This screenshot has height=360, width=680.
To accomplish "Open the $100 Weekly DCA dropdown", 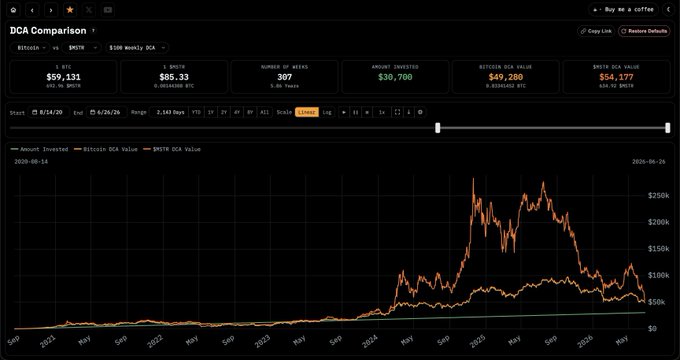I will [x=137, y=48].
